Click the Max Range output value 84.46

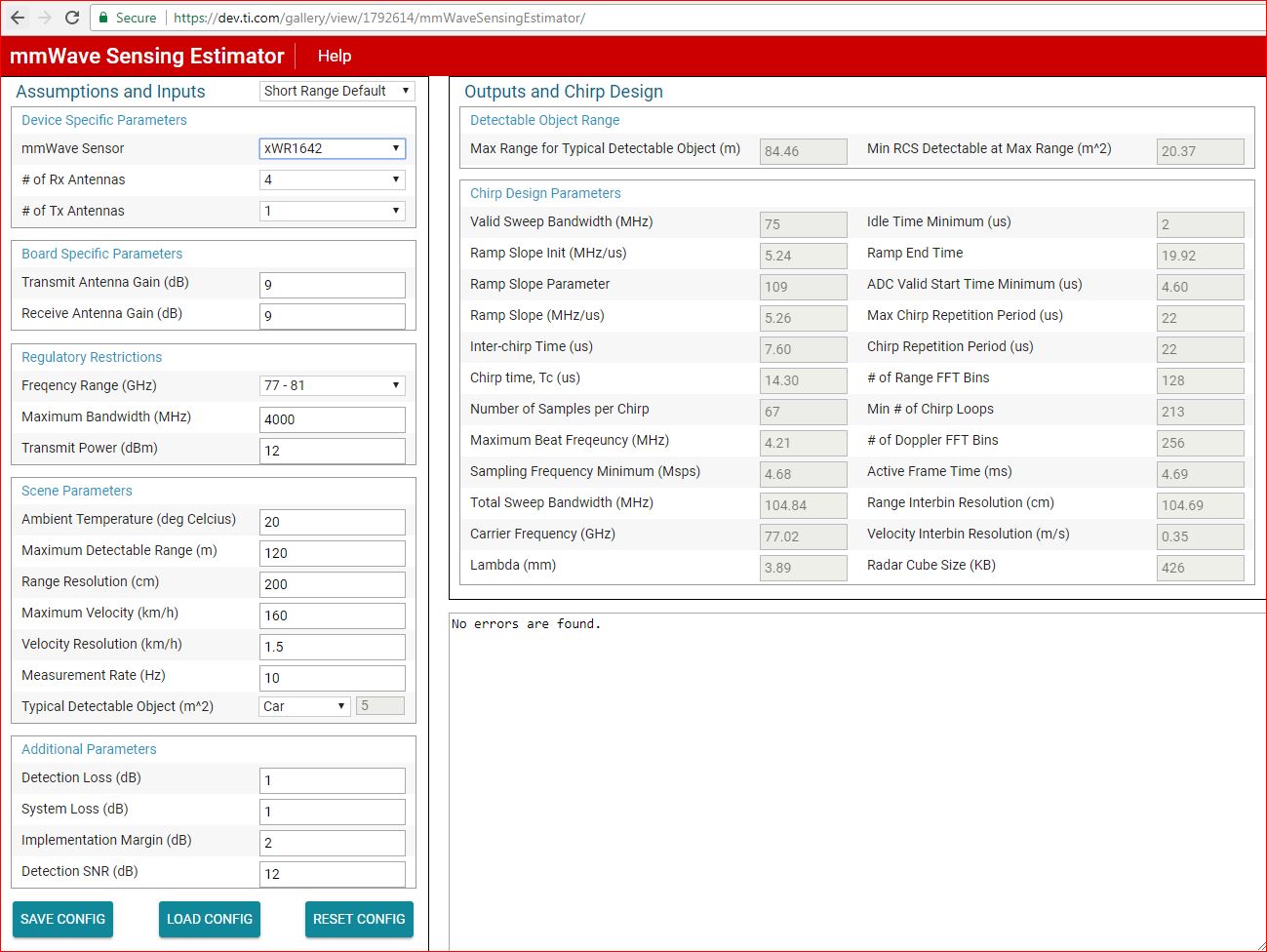click(804, 151)
